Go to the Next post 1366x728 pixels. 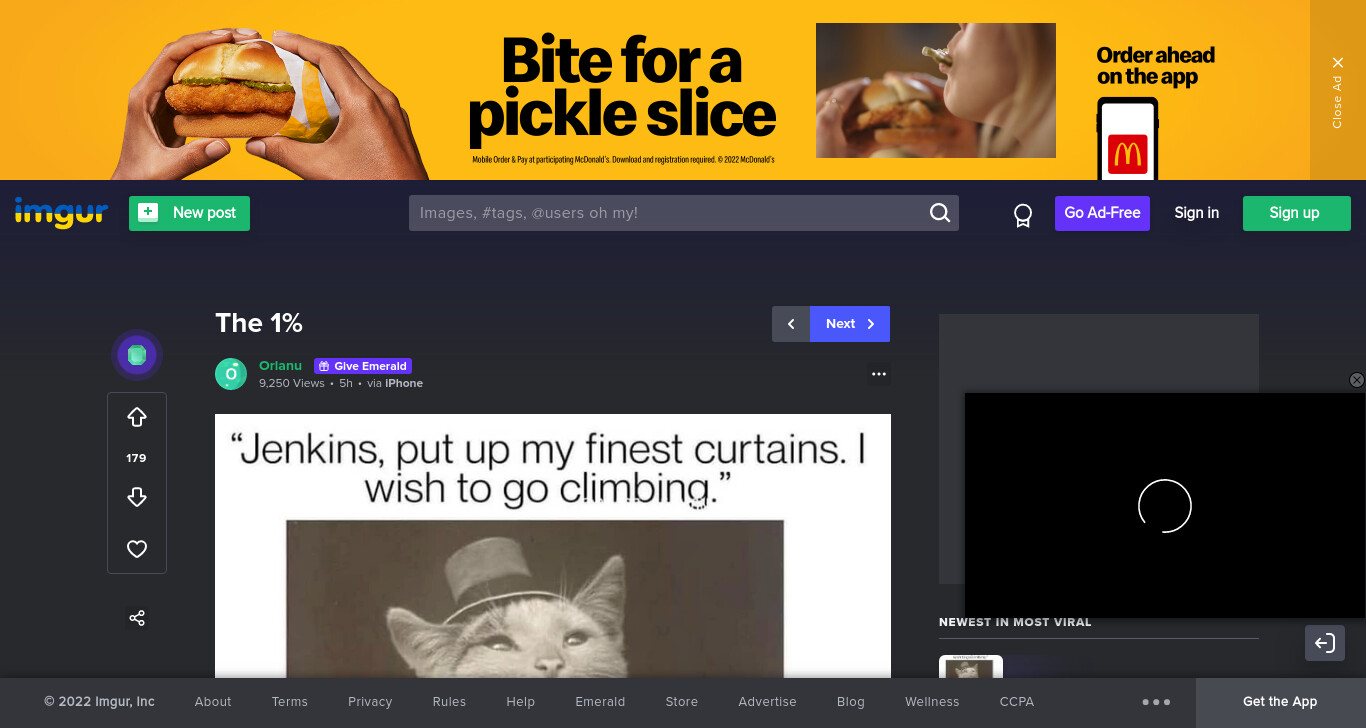coord(850,324)
